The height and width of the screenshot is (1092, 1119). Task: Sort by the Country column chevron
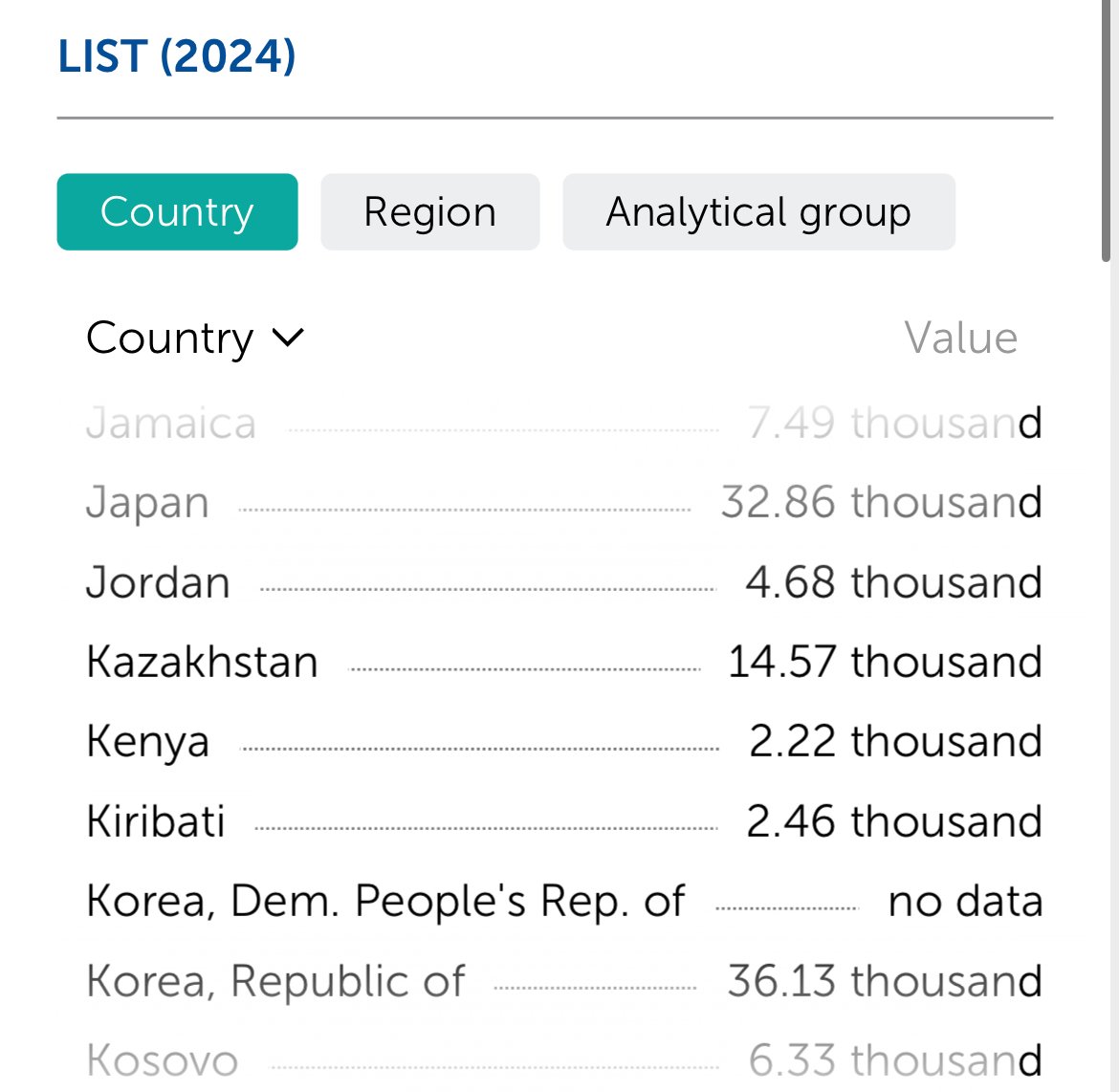288,338
